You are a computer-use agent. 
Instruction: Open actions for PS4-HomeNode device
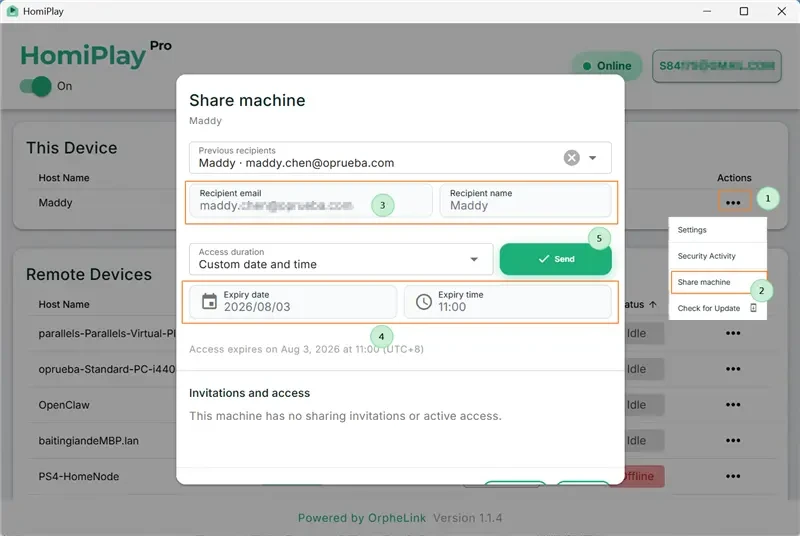[733, 476]
